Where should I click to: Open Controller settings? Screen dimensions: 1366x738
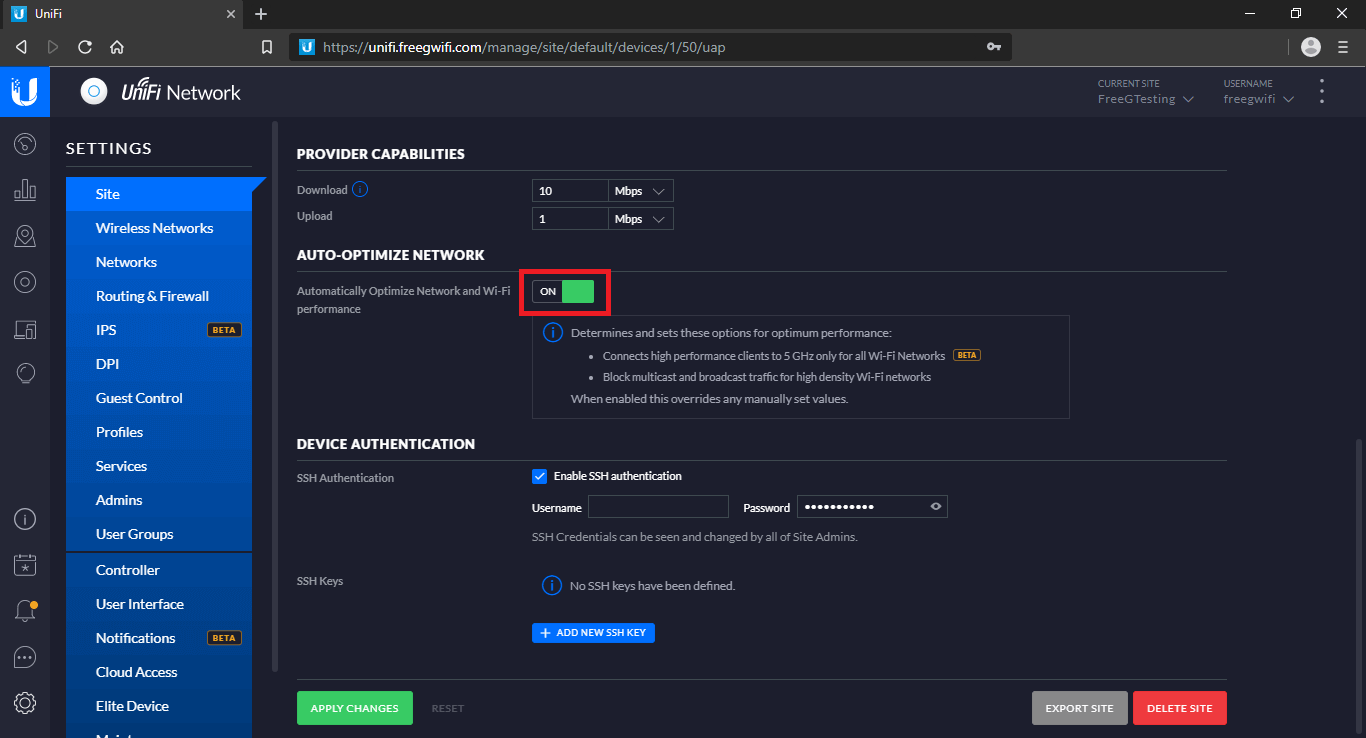coord(159,570)
